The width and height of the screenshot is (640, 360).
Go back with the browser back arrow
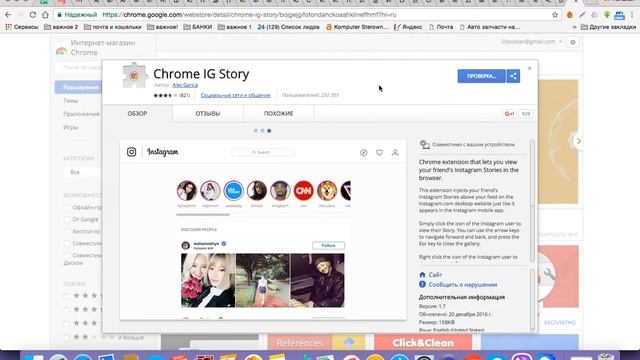click(x=8, y=15)
